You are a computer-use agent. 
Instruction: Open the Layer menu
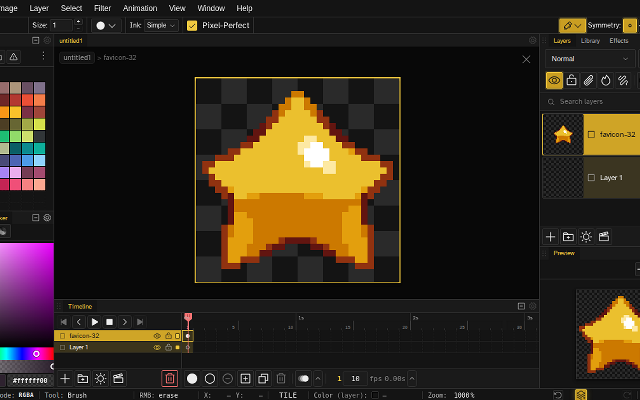(x=39, y=8)
